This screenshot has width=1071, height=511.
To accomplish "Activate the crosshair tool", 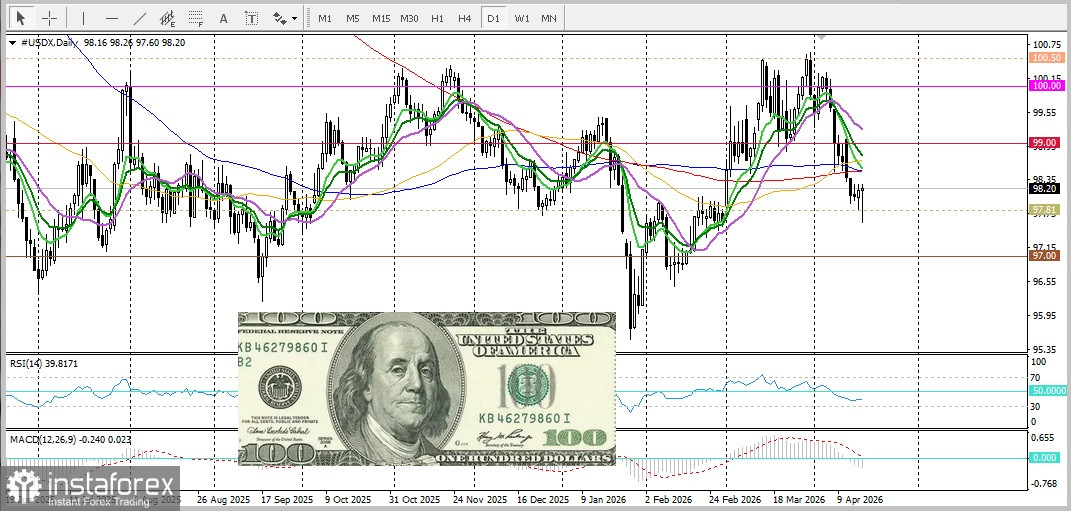I will coord(49,18).
